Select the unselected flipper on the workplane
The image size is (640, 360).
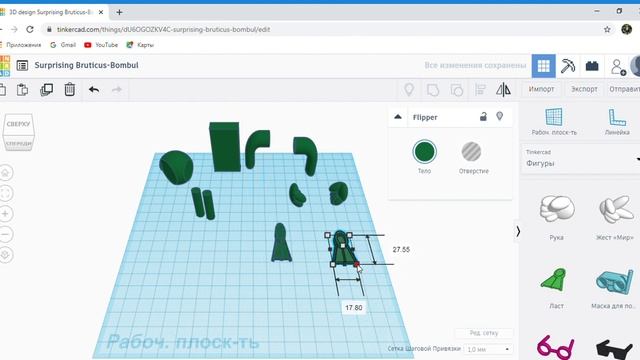pos(281,242)
